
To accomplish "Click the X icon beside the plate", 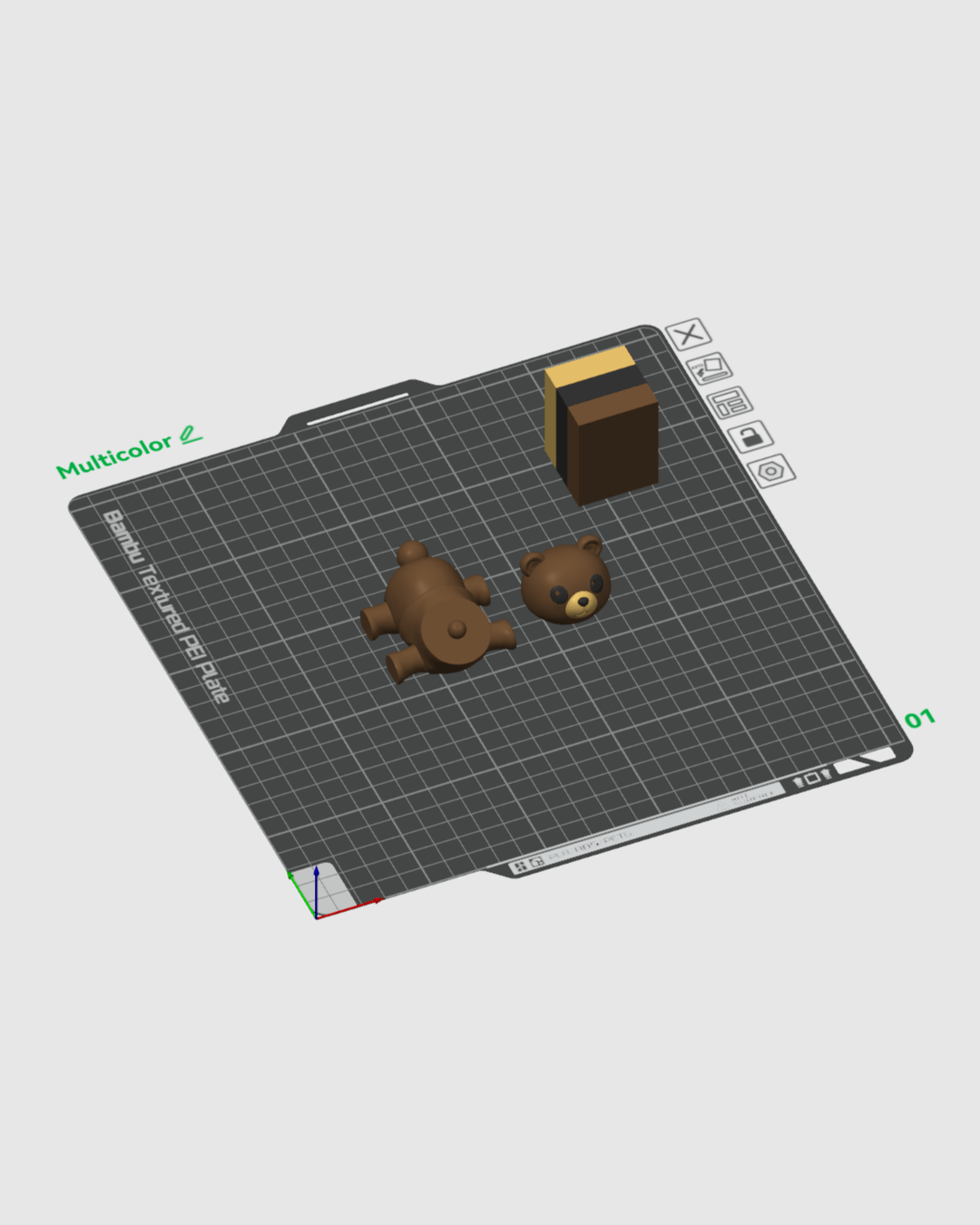I will click(x=689, y=335).
